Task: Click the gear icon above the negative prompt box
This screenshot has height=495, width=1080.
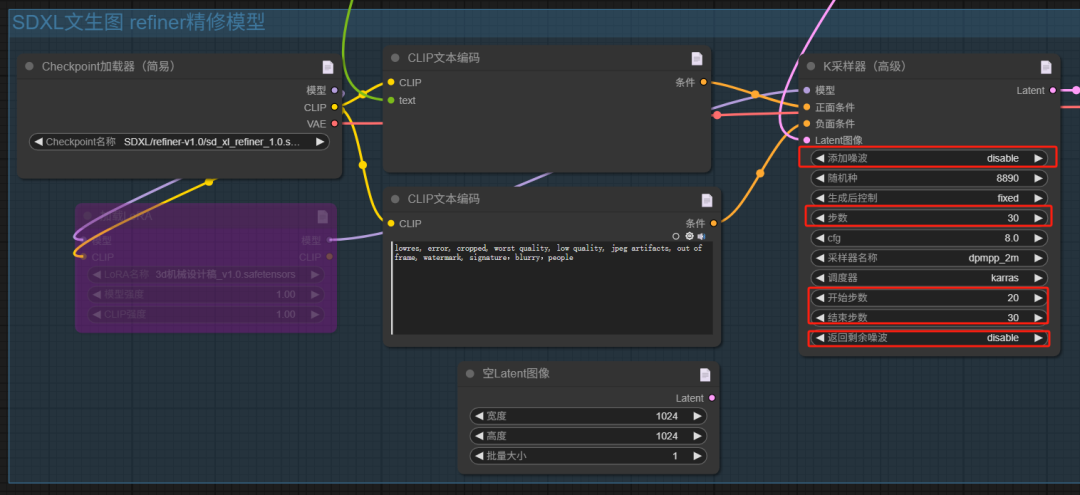Action: pos(689,235)
